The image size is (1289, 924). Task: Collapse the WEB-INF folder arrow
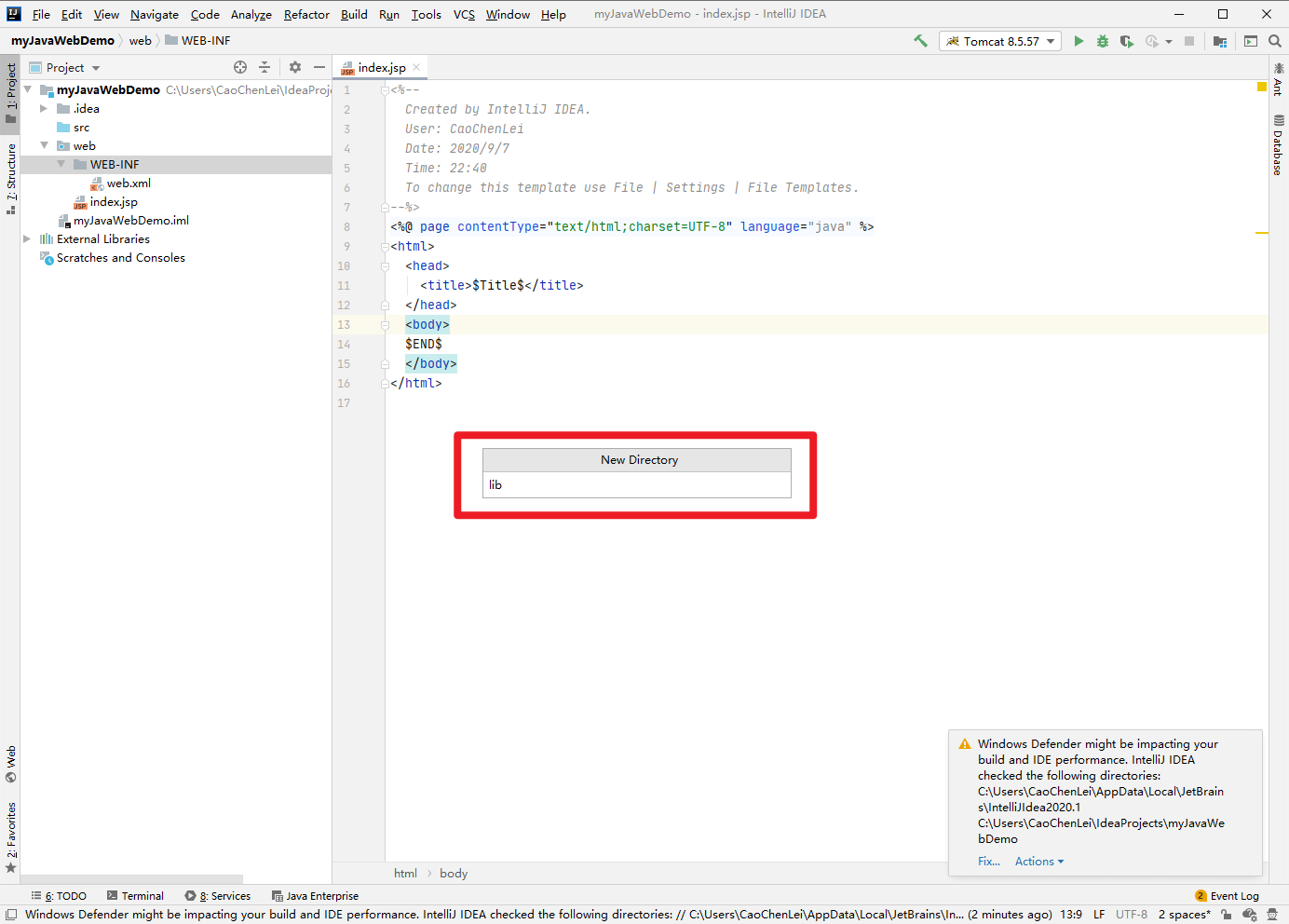(x=61, y=164)
